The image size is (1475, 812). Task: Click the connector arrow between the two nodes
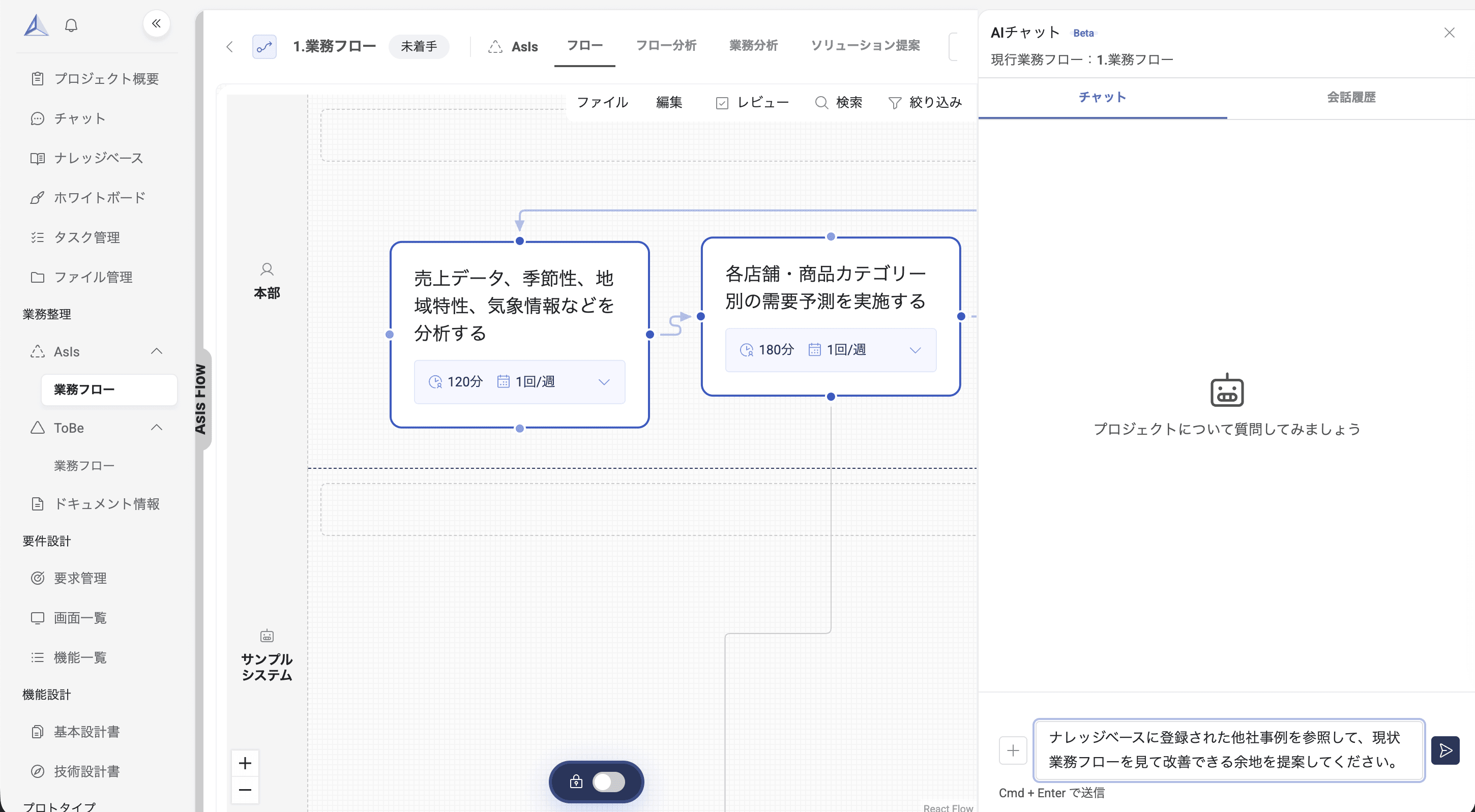(675, 324)
